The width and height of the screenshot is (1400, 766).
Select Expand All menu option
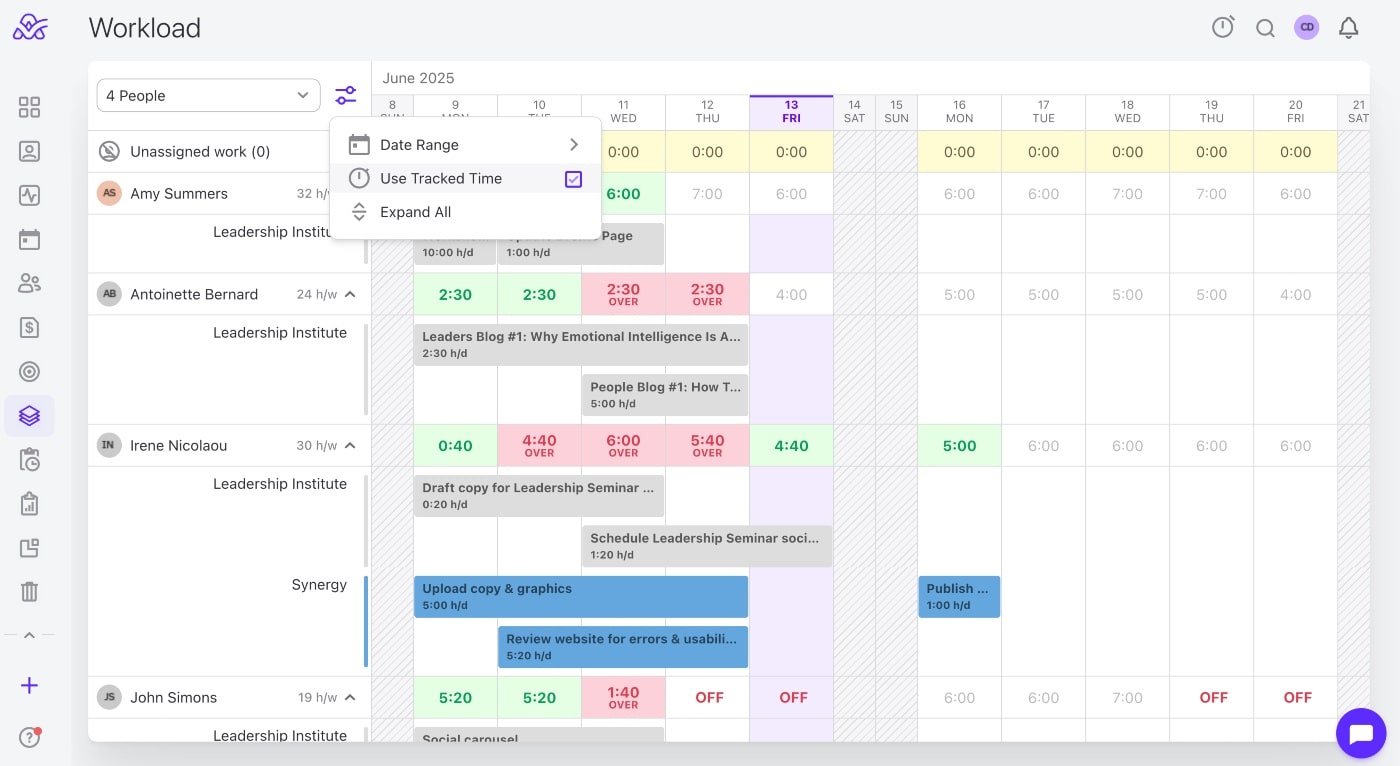click(x=415, y=212)
